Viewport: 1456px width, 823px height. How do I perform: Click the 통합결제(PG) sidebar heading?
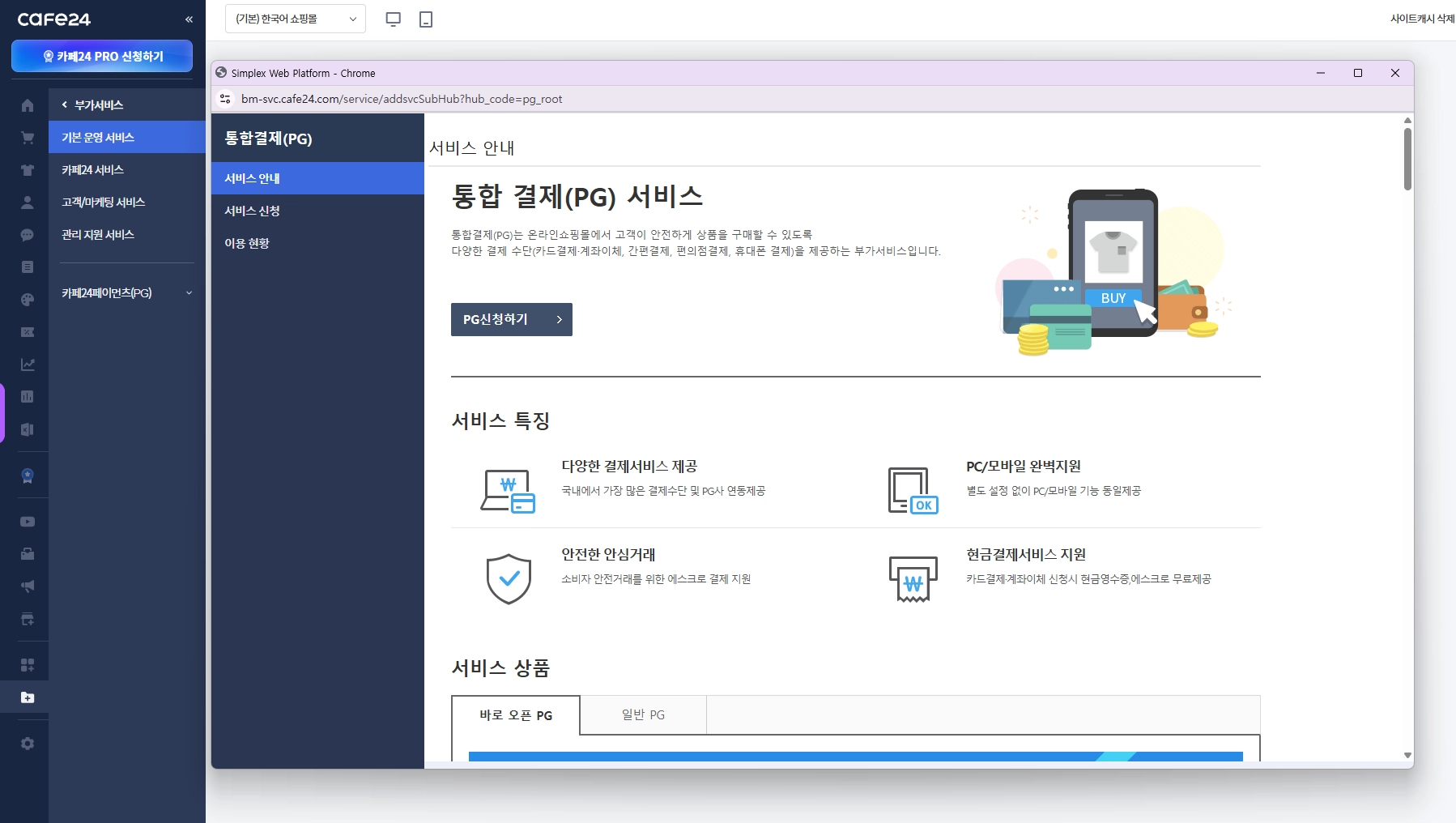click(268, 139)
